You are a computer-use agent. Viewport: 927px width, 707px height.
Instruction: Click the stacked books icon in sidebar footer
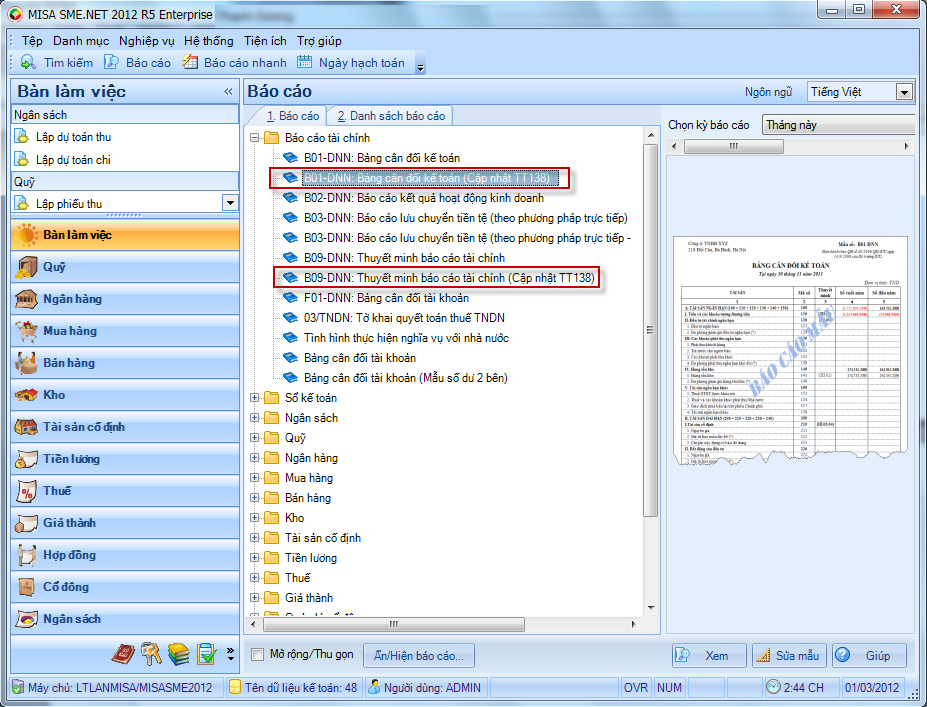point(179,654)
